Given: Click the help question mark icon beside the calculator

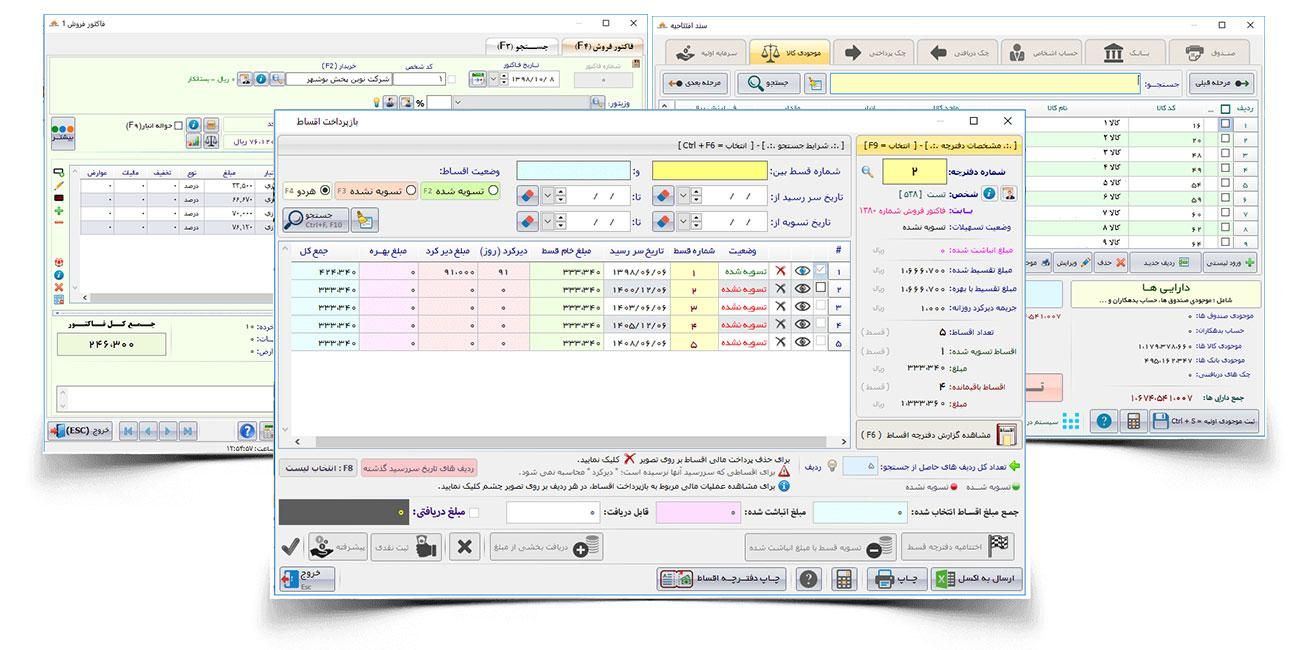Looking at the screenshot, I should 808,578.
